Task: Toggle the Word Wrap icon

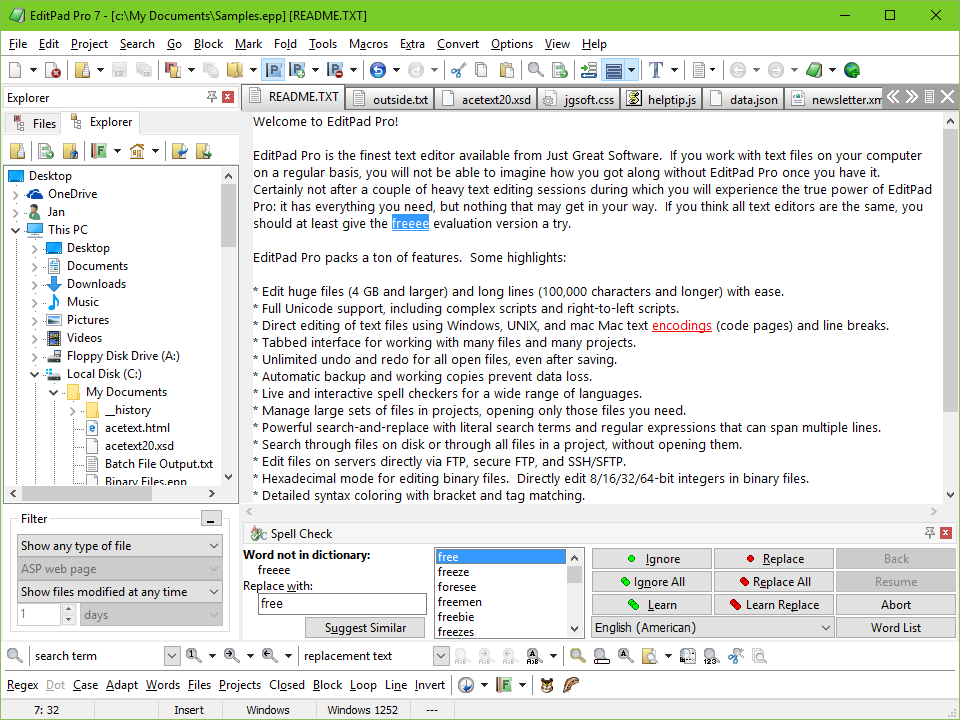Action: (x=613, y=70)
